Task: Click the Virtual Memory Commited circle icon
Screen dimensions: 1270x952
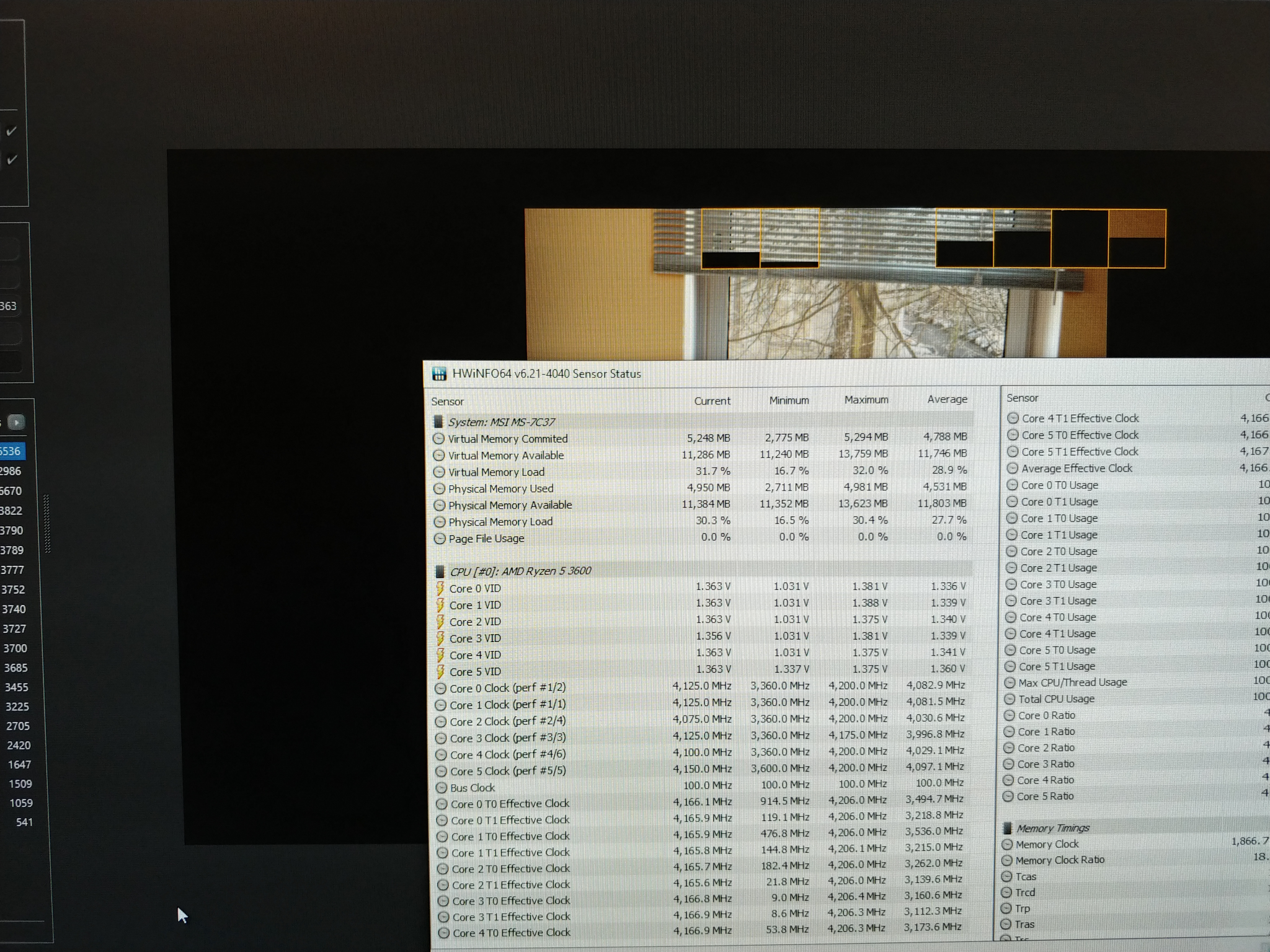Action: pos(438,439)
